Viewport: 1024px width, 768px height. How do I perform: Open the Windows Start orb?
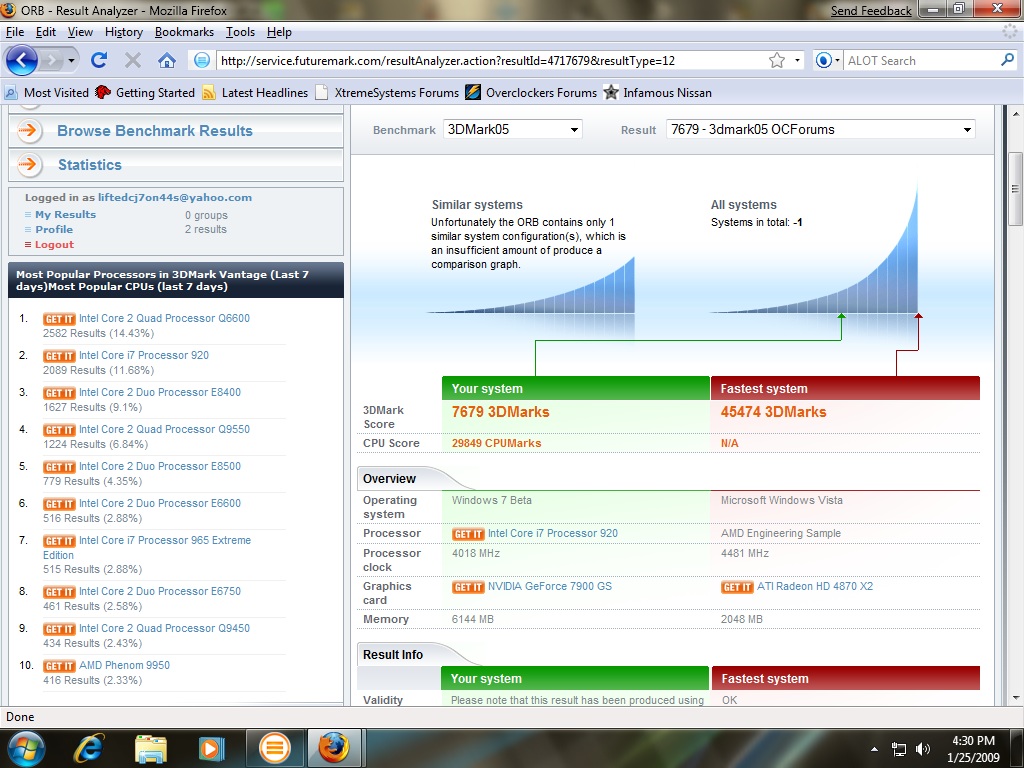pos(25,748)
